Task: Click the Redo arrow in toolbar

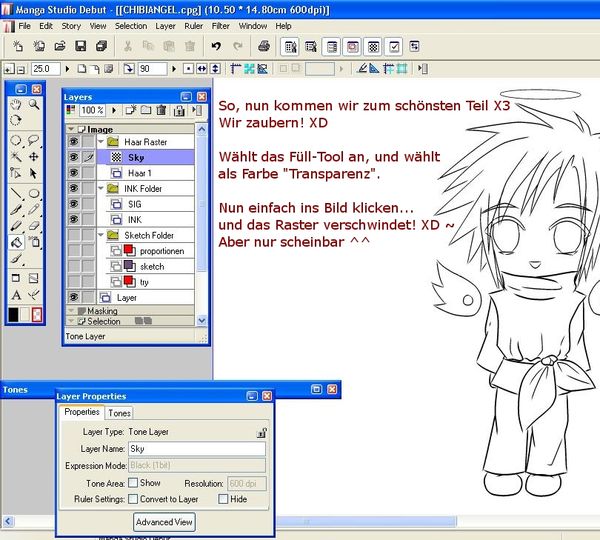Action: [238, 46]
